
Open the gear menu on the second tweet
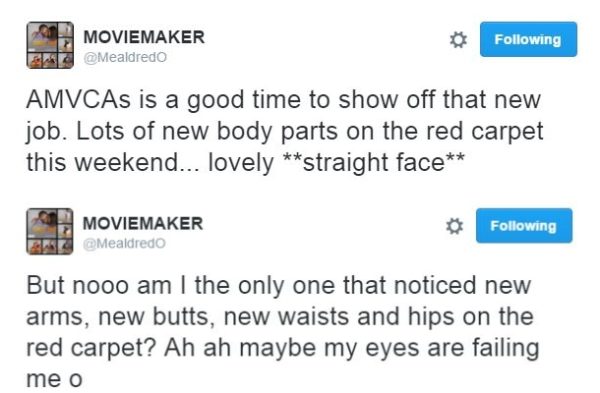tap(454, 226)
